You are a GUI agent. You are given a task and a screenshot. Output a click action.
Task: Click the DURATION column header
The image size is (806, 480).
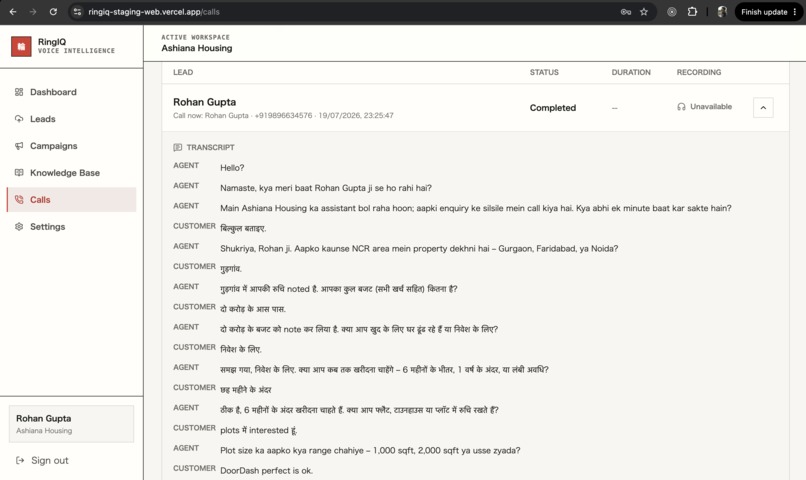pos(631,72)
